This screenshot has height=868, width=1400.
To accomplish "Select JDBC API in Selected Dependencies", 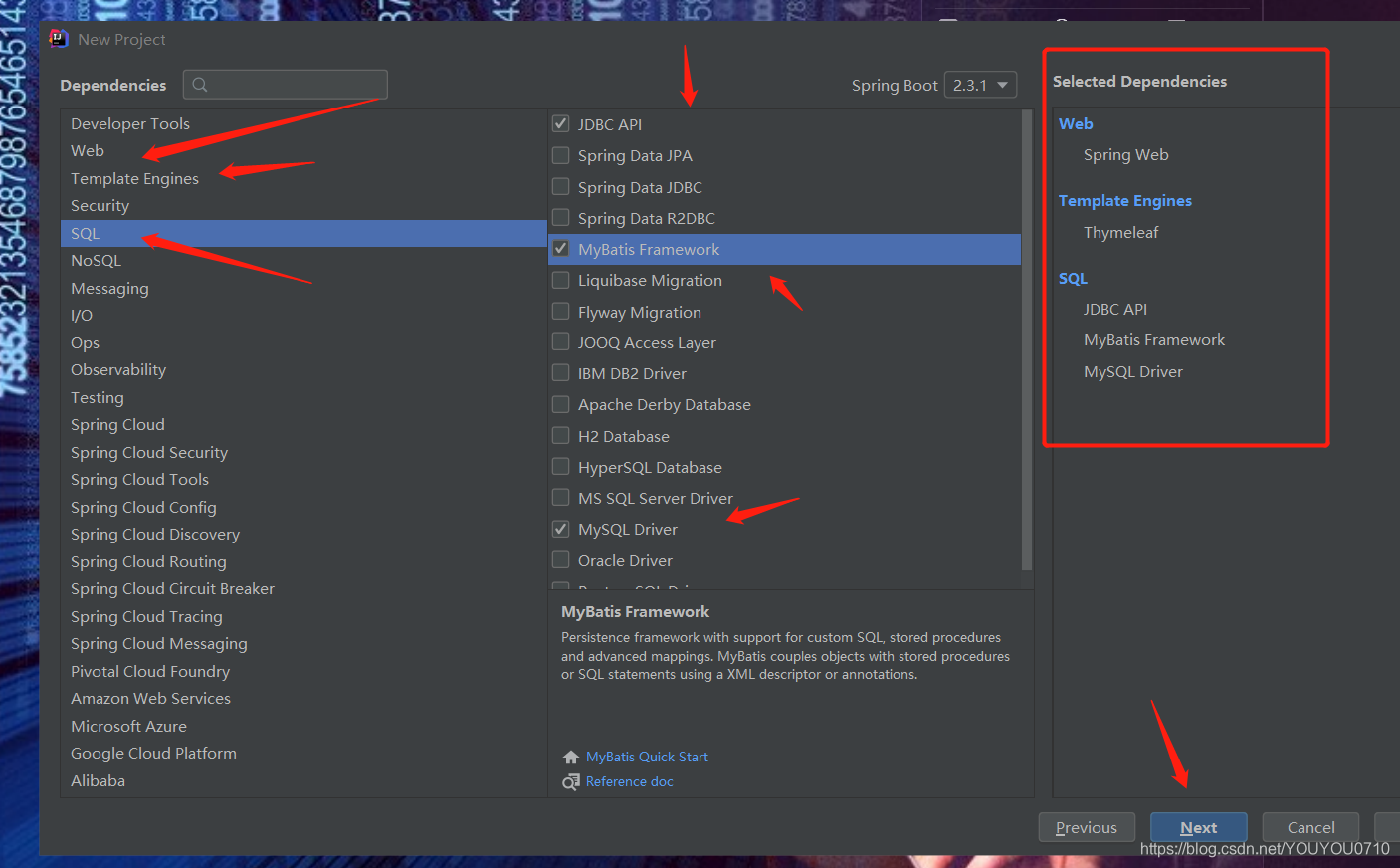I will [1115, 309].
